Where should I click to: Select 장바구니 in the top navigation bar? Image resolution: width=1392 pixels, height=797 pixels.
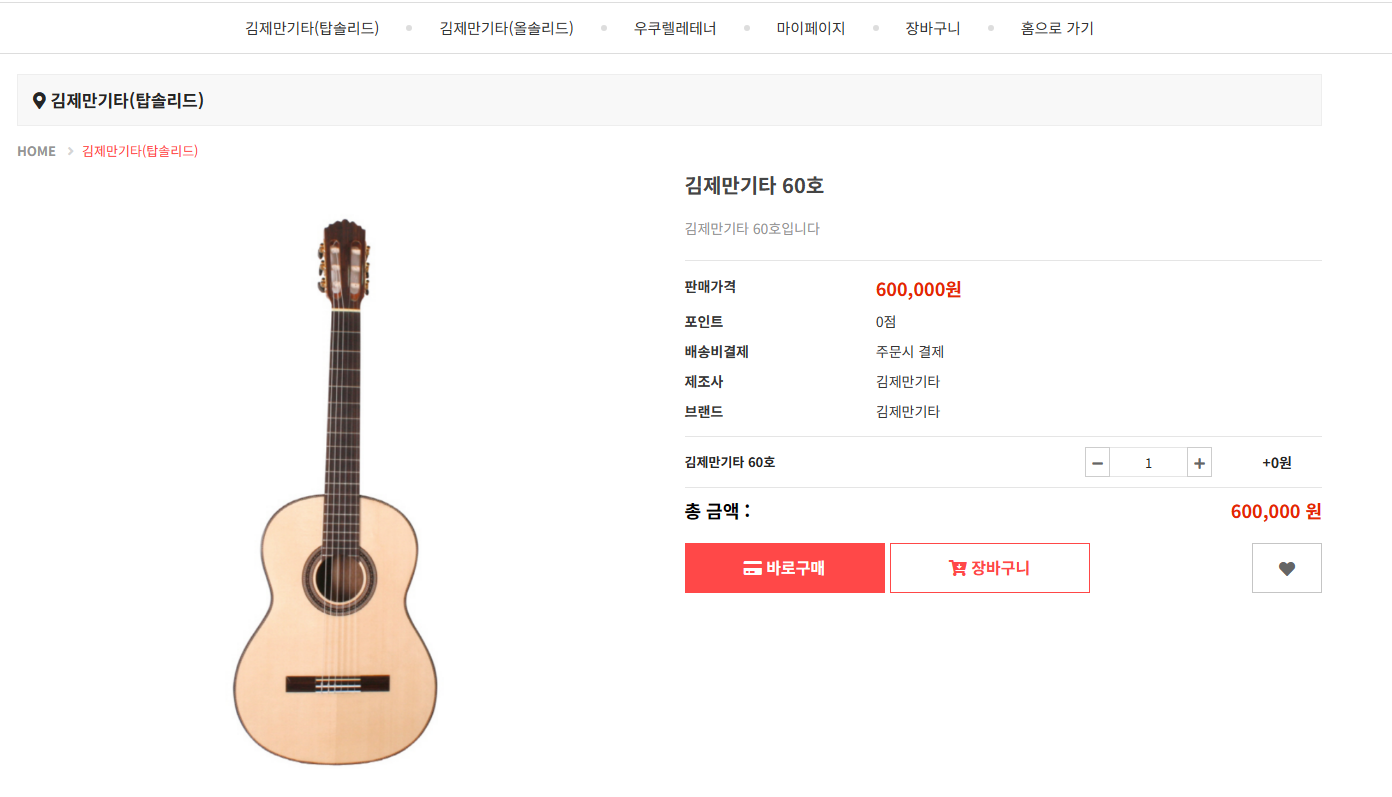(932, 28)
